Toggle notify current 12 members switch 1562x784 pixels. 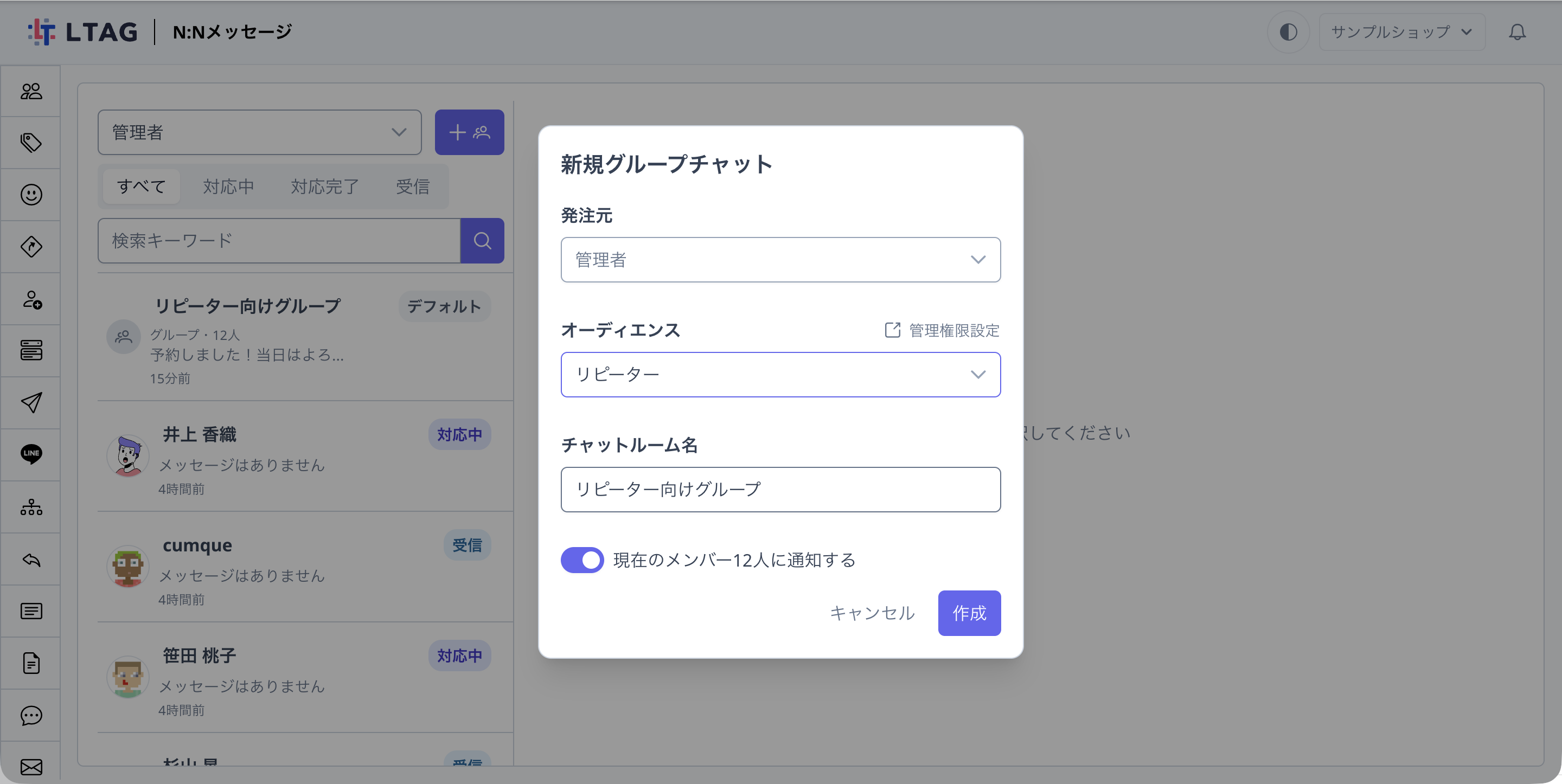pos(582,560)
